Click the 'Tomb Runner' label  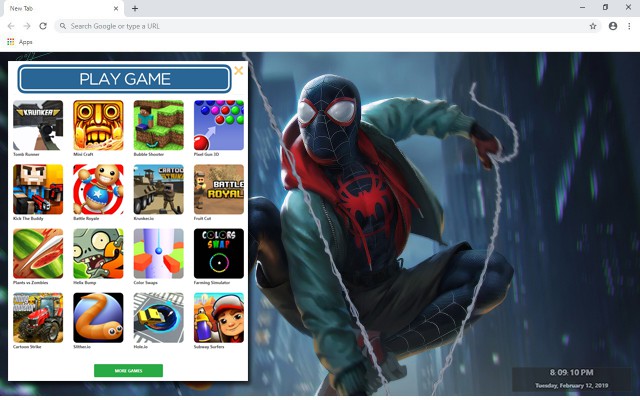[26, 154]
